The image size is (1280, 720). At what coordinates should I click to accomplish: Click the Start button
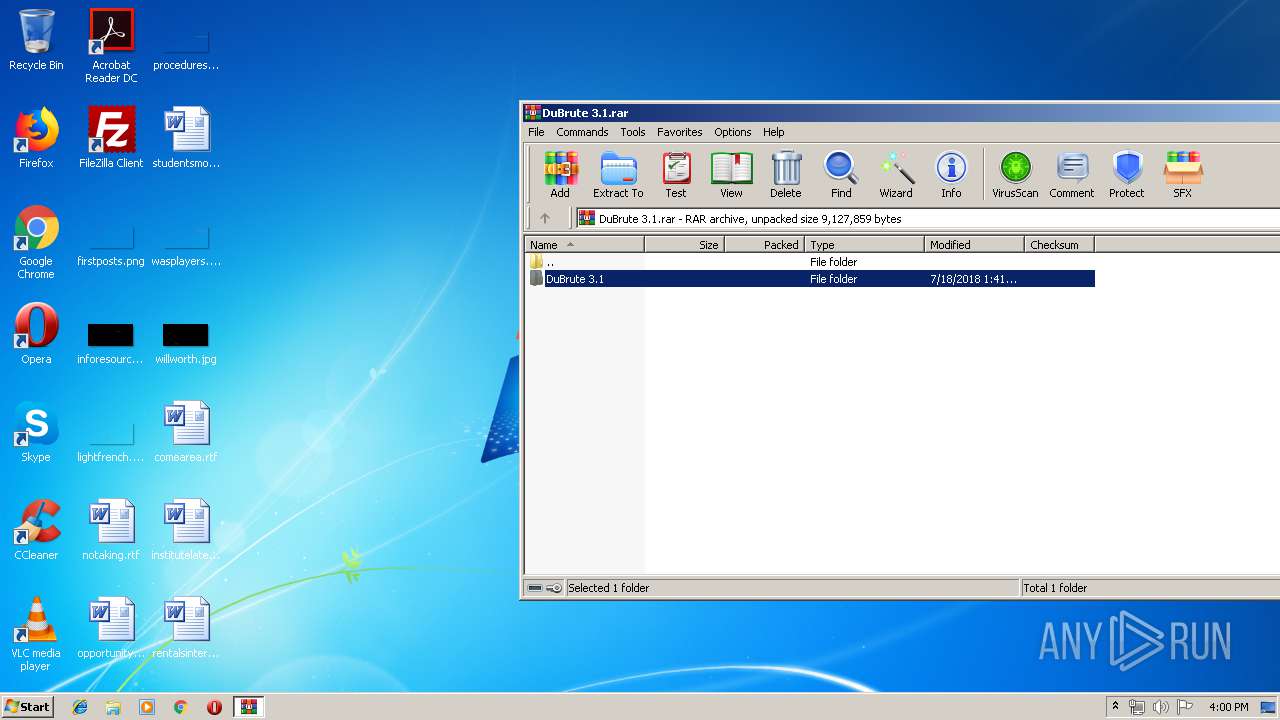coord(27,706)
